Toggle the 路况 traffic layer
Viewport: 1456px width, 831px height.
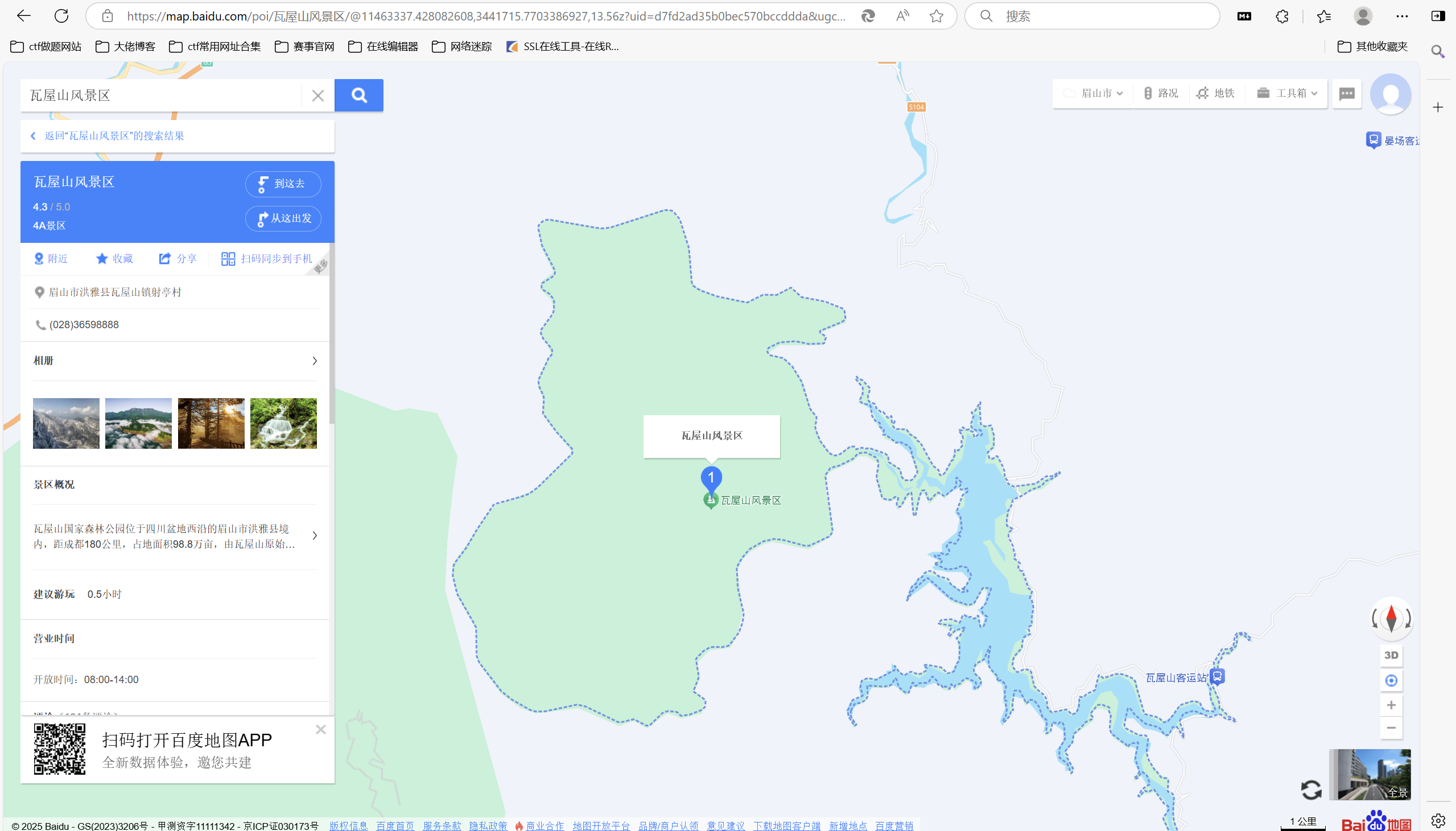1161,93
